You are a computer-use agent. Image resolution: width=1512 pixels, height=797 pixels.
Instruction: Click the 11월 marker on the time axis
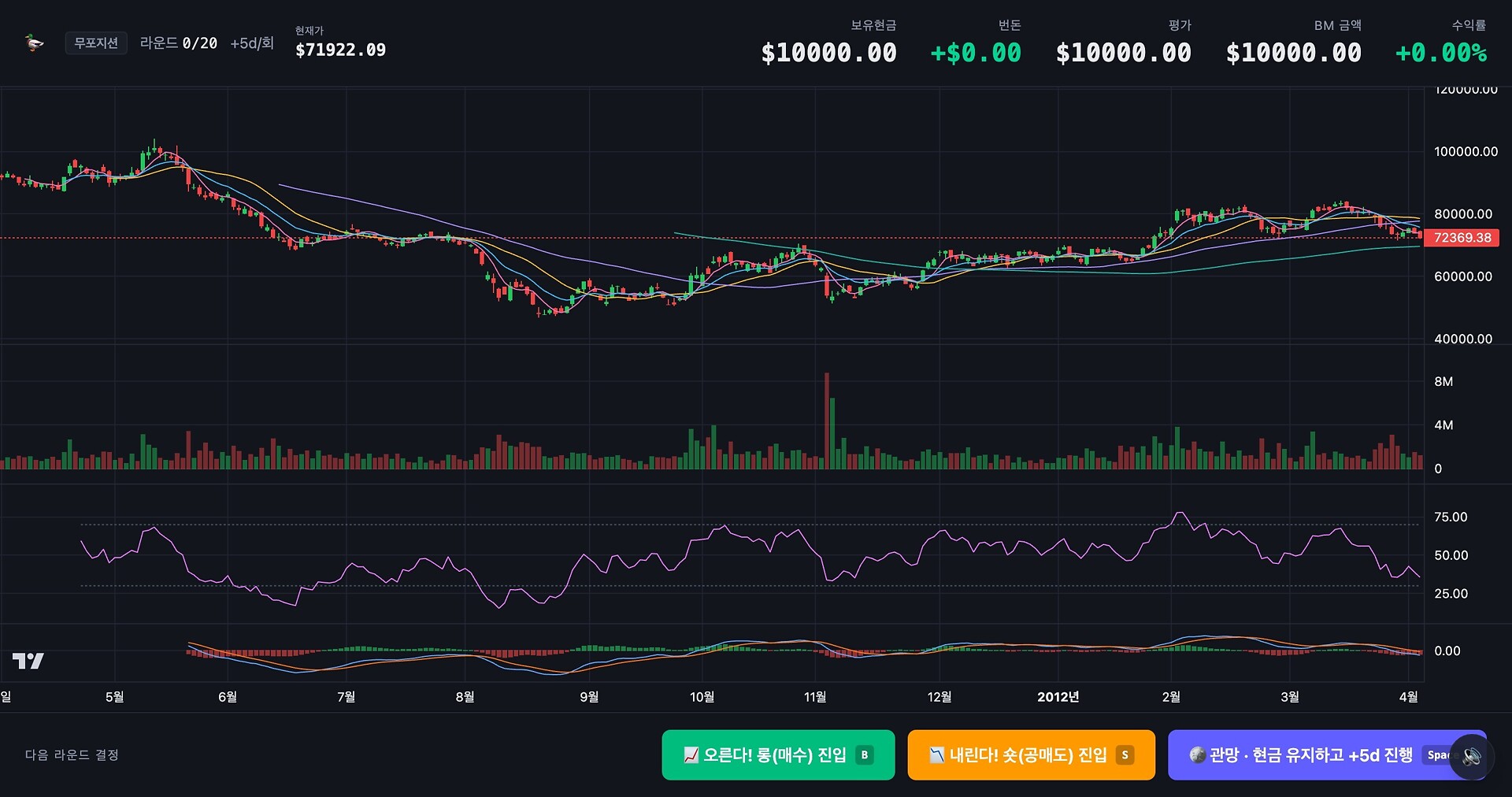[x=815, y=697]
